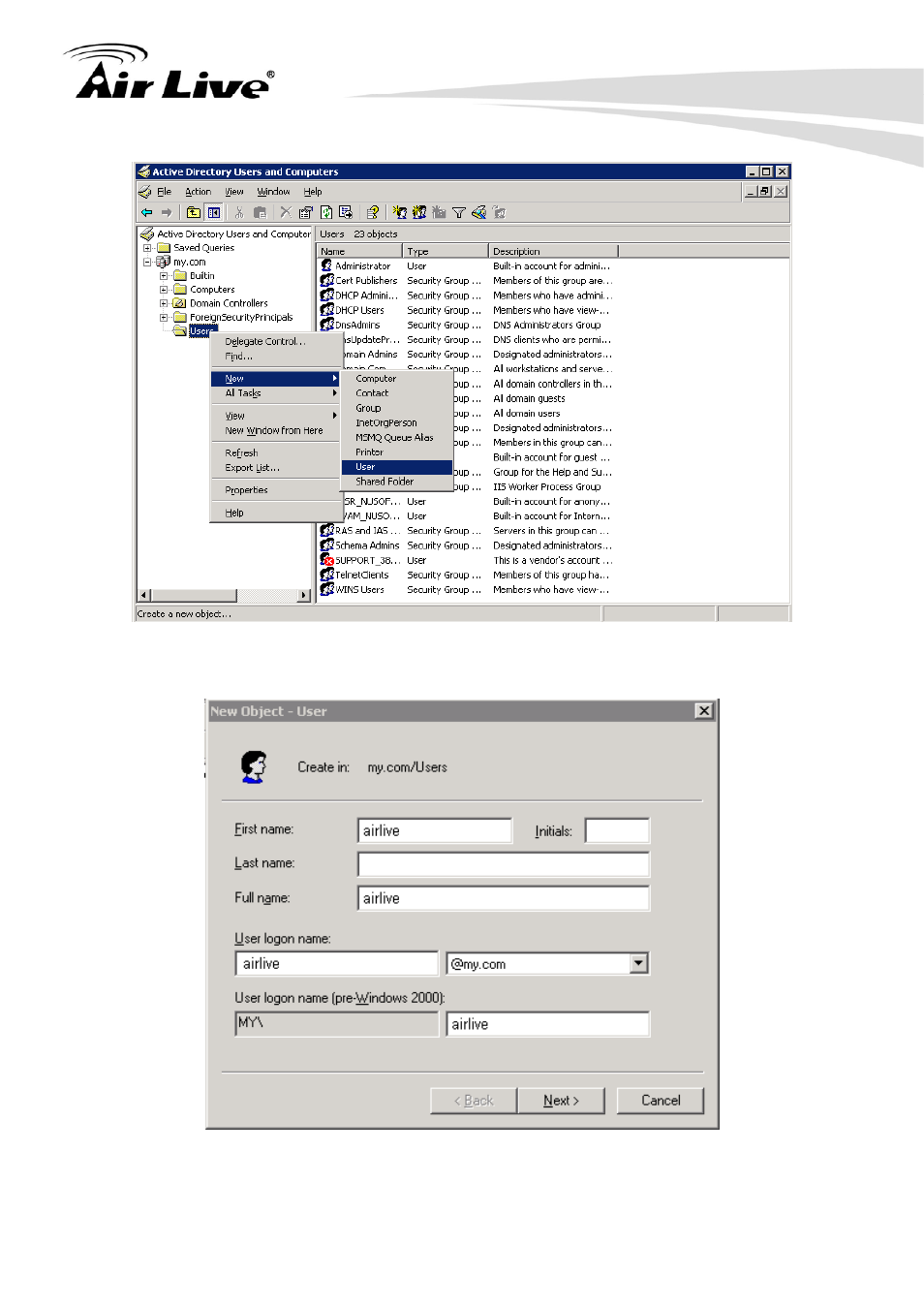Open the Window menu
The image size is (924, 1308).
click(273, 192)
